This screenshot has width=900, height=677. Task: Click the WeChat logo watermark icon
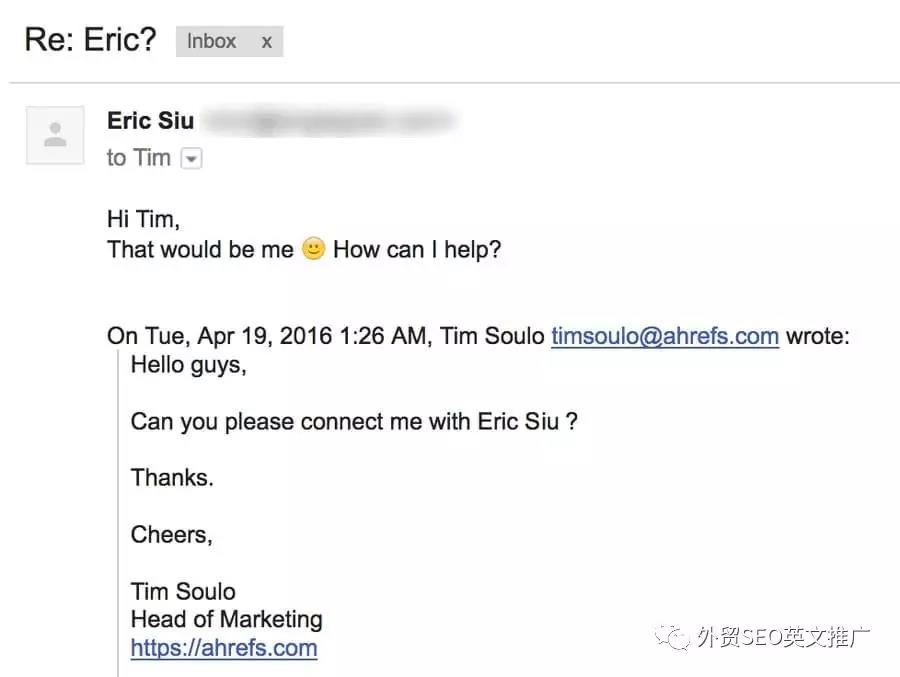[672, 637]
